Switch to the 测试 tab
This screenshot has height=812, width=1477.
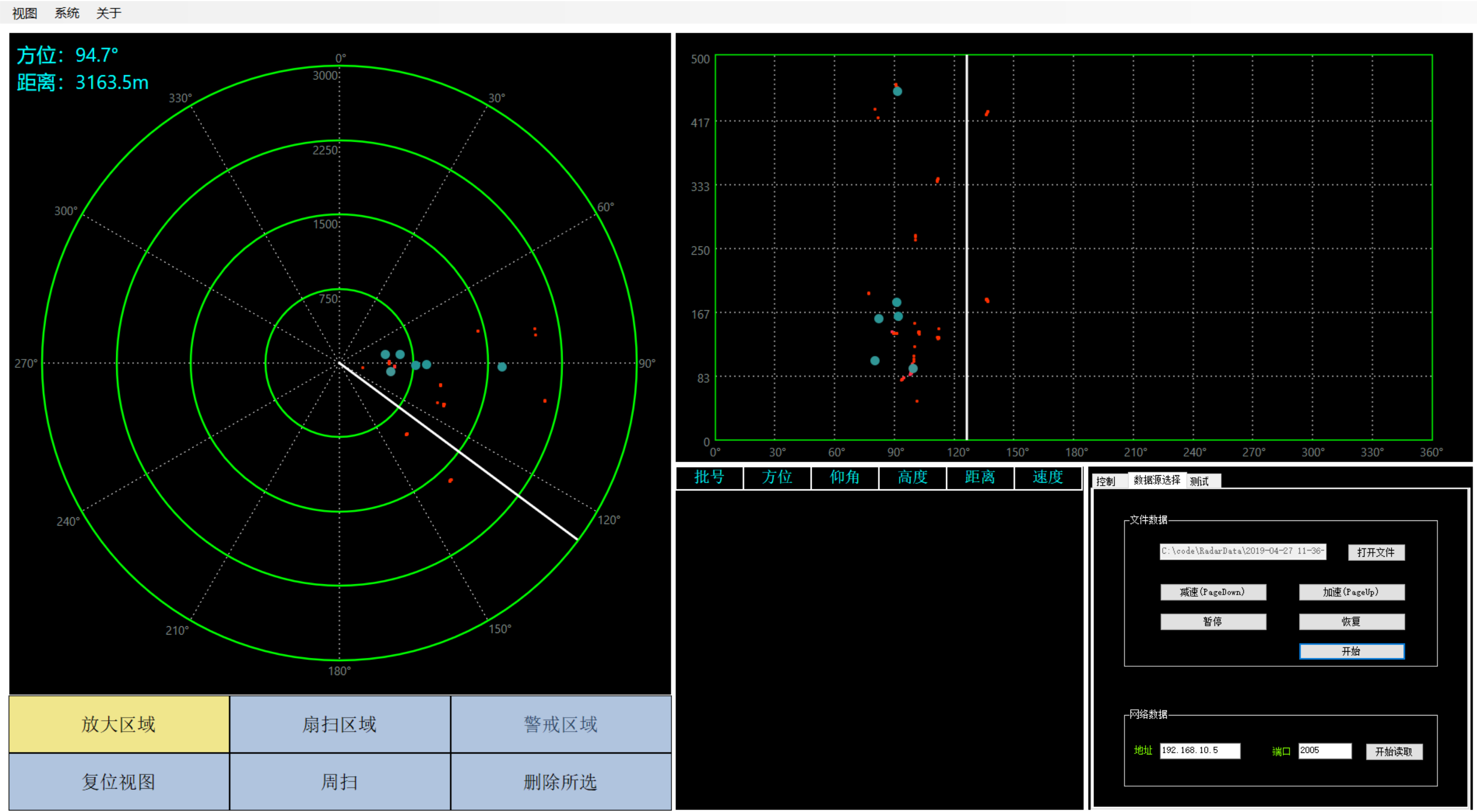(1199, 481)
